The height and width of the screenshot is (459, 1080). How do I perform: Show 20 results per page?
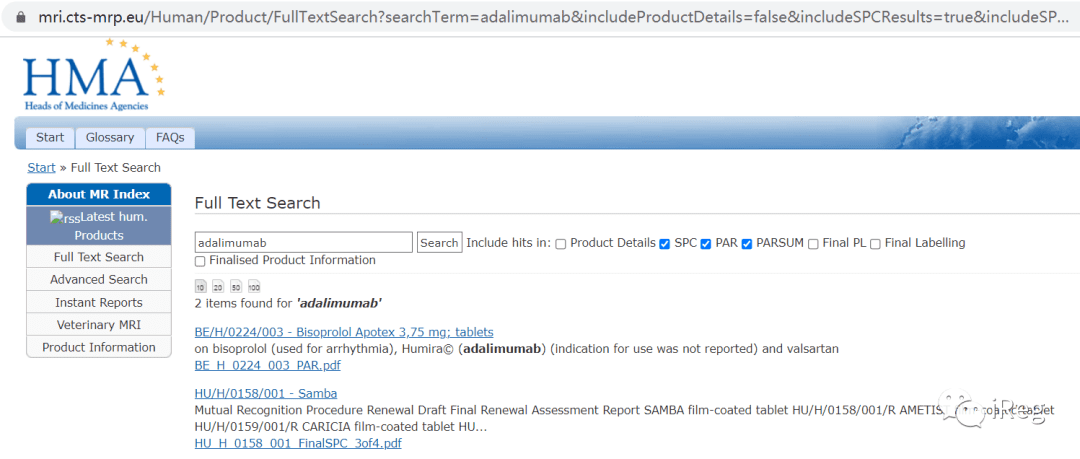pos(218,287)
